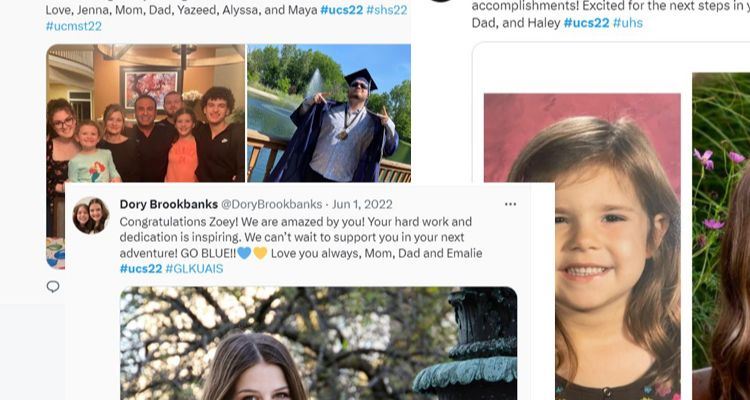Viewport: 750px width, 400px height.
Task: Open more options on Dory Brookbanks' tweet
Action: pos(511,204)
